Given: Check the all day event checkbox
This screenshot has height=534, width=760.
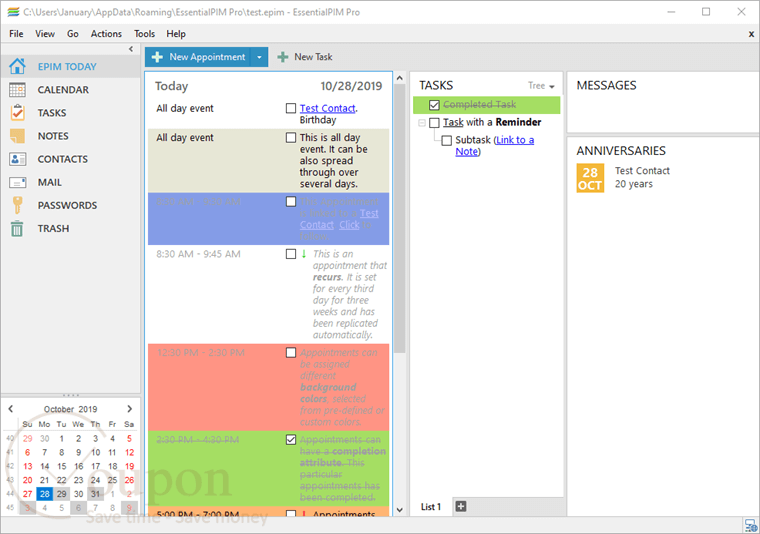Looking at the screenshot, I should [x=291, y=138].
